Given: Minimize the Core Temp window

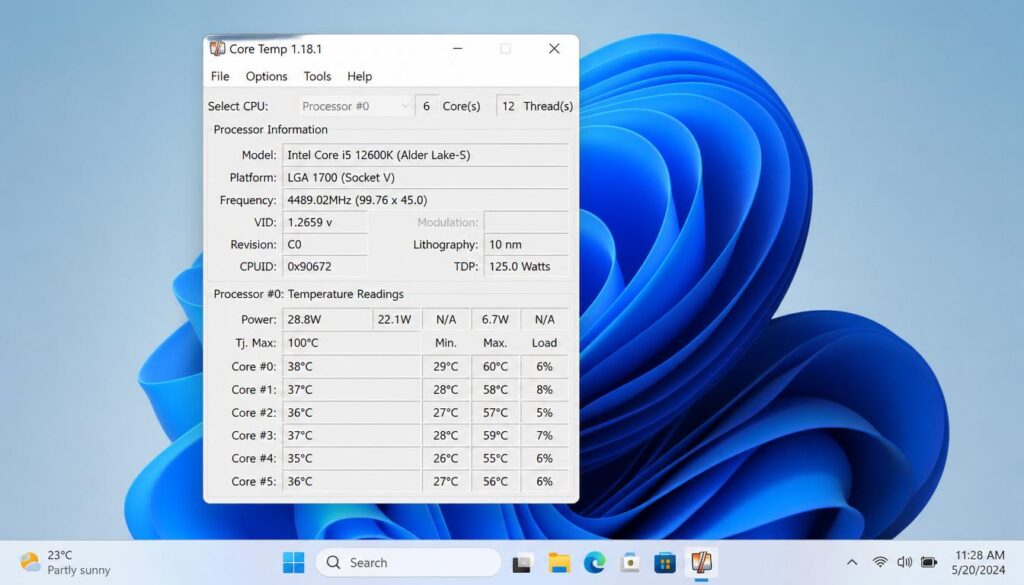Looking at the screenshot, I should pos(458,48).
